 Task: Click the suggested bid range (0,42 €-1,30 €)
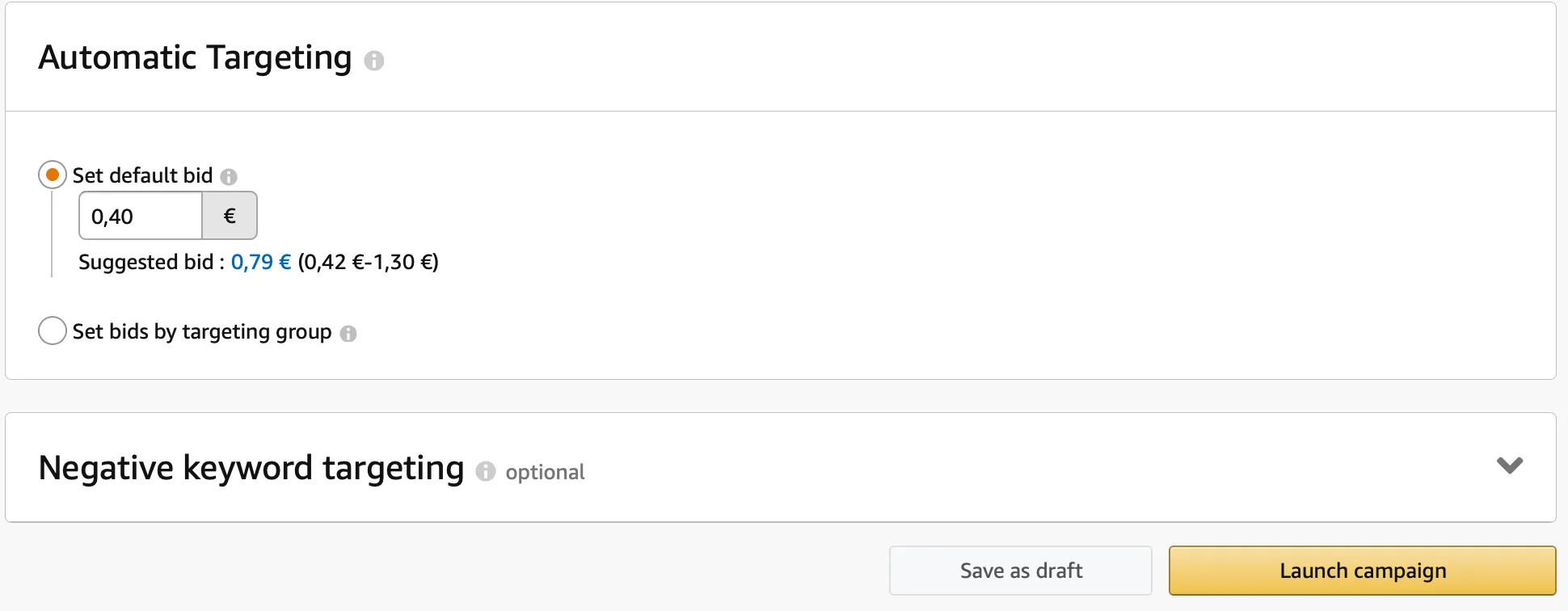tap(369, 262)
